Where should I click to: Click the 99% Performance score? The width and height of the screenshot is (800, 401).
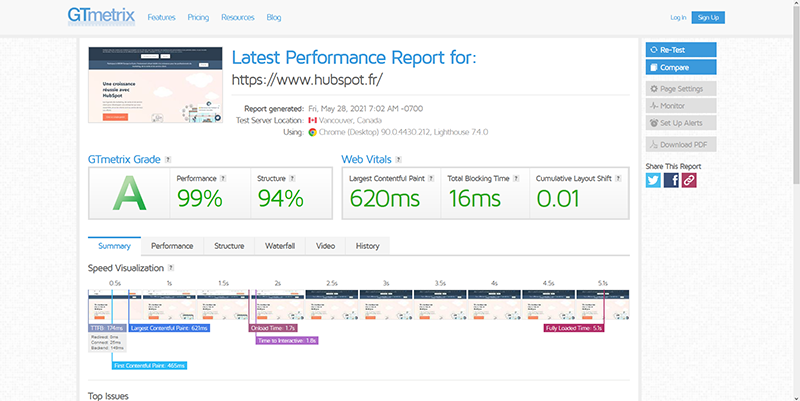point(199,198)
